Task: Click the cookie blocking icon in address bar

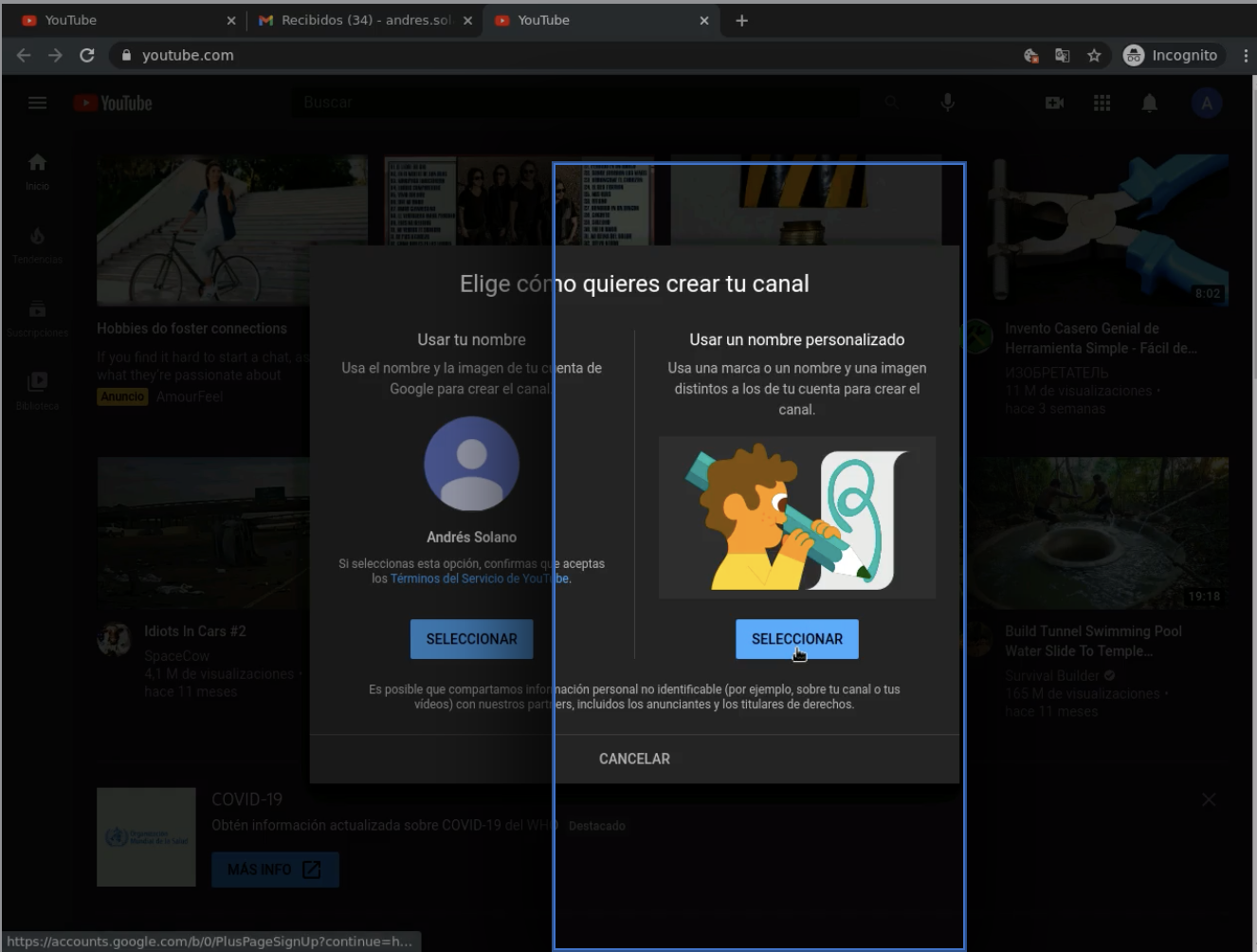Action: point(1031,55)
